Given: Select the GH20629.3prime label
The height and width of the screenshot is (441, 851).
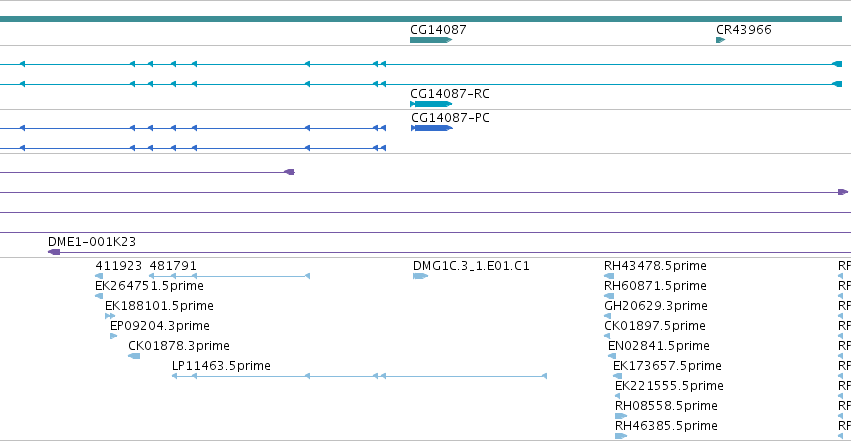Looking at the screenshot, I should click(656, 306).
